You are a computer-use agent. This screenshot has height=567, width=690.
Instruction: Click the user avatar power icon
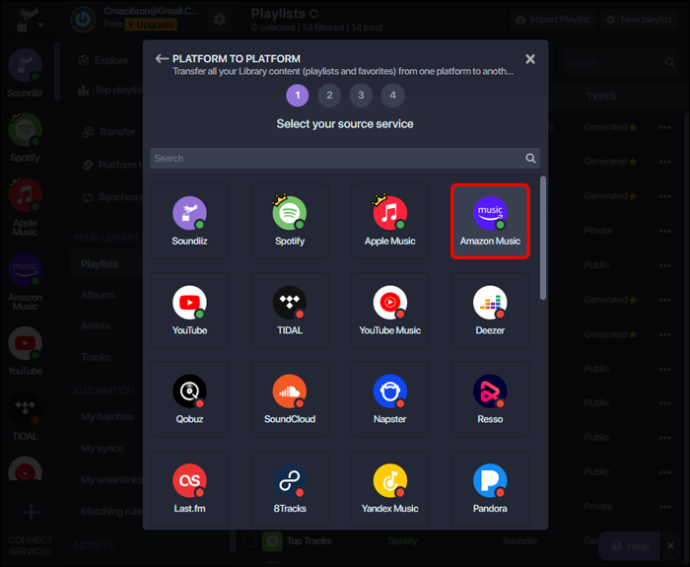click(83, 19)
